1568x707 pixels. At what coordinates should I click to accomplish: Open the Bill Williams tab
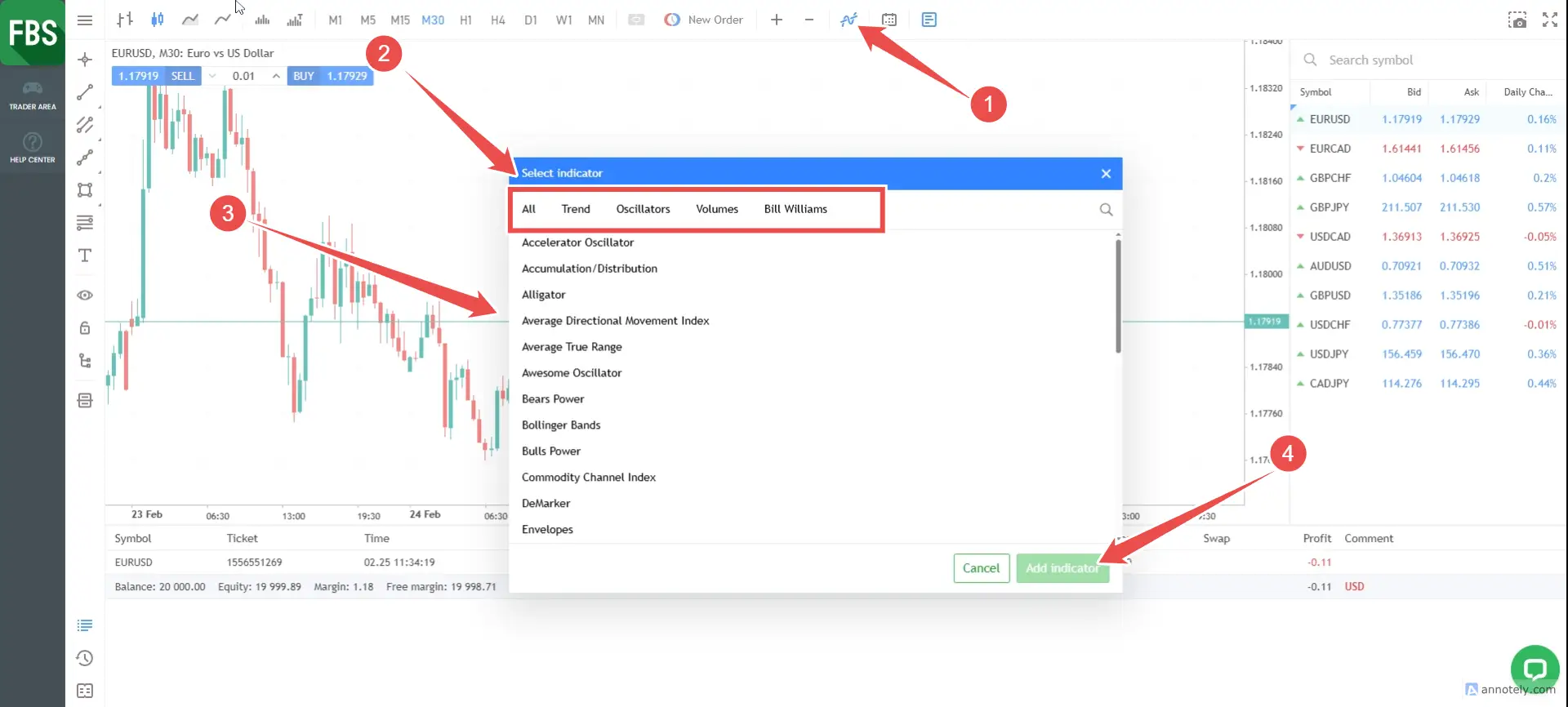pyautogui.click(x=795, y=209)
